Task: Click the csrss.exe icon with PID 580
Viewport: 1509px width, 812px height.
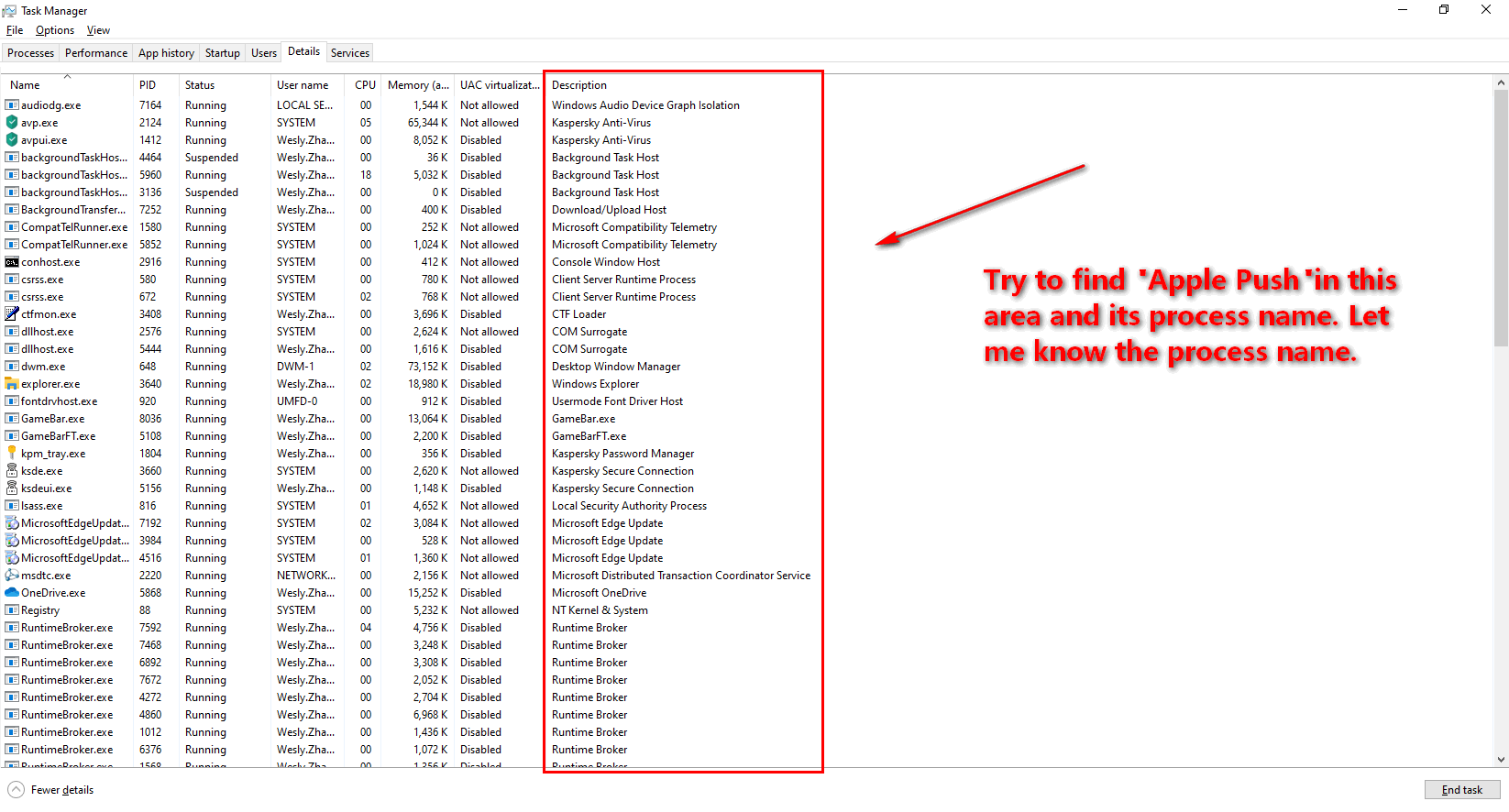Action: 12,280
